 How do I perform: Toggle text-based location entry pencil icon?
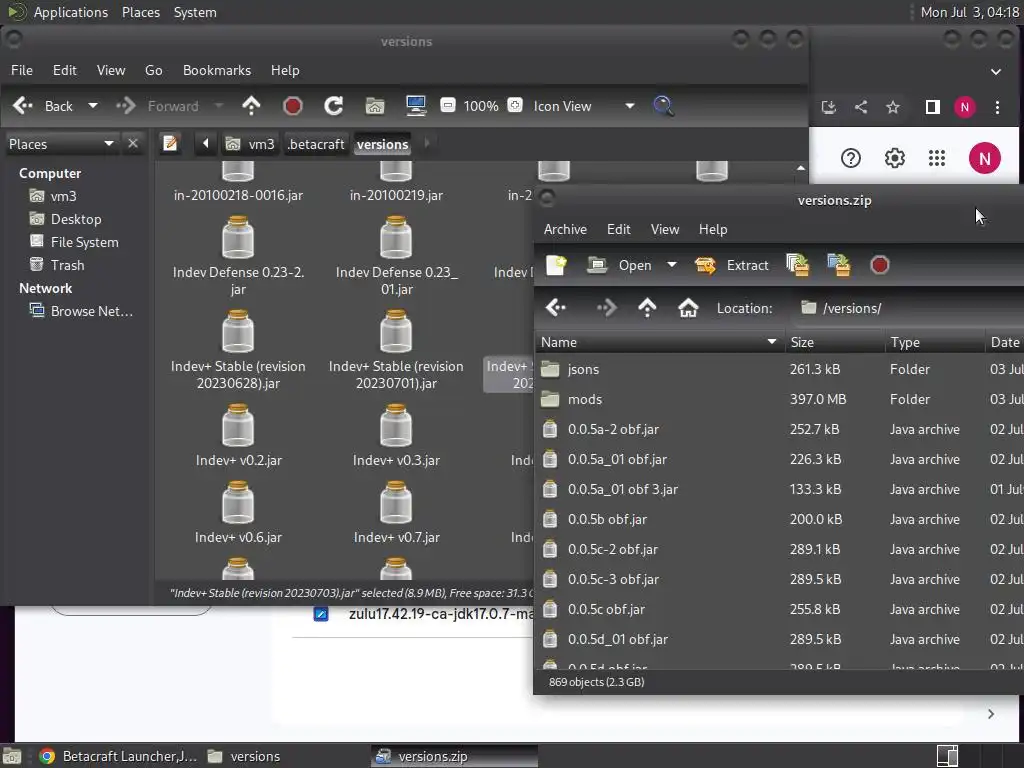(x=170, y=143)
